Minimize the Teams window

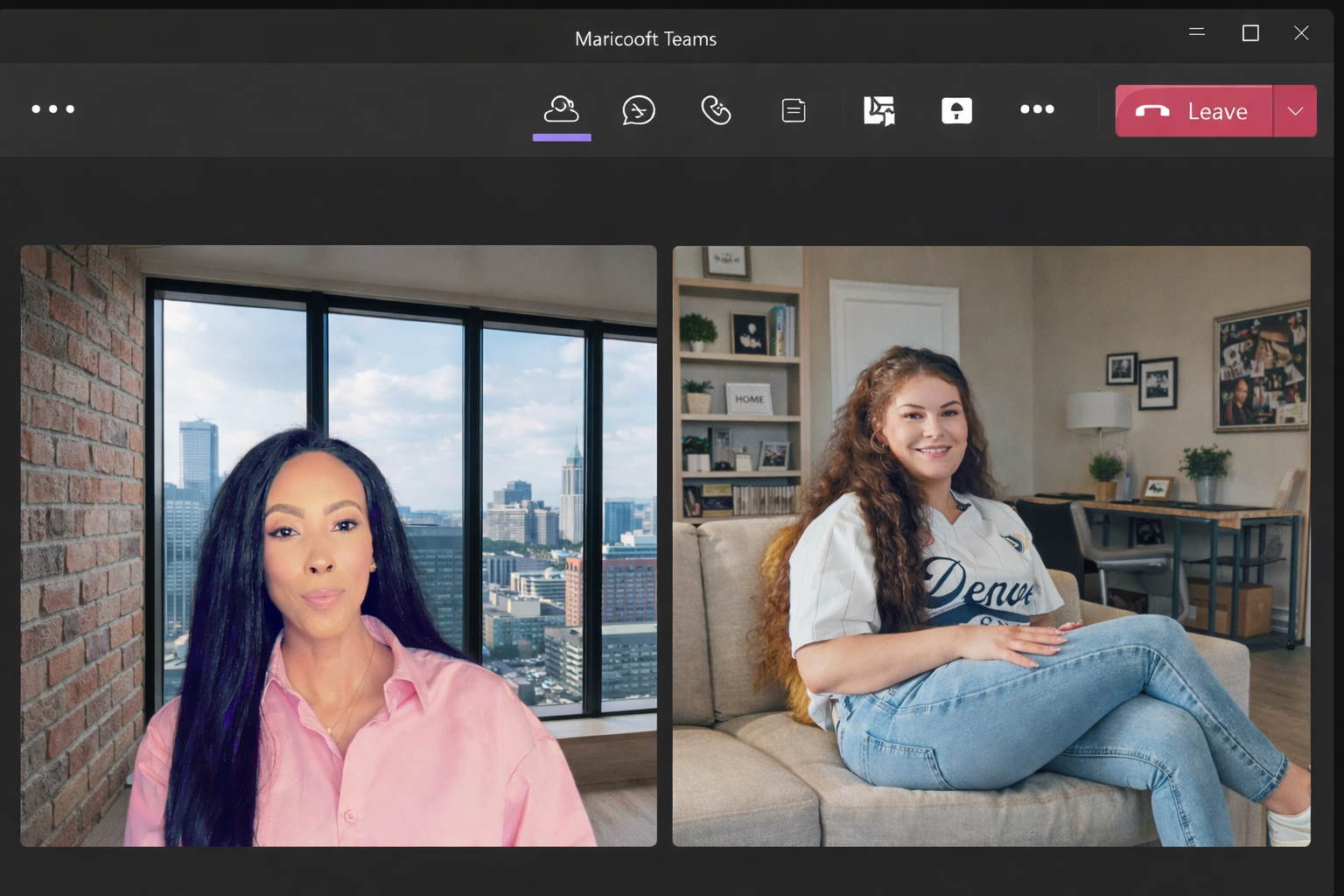(1197, 32)
